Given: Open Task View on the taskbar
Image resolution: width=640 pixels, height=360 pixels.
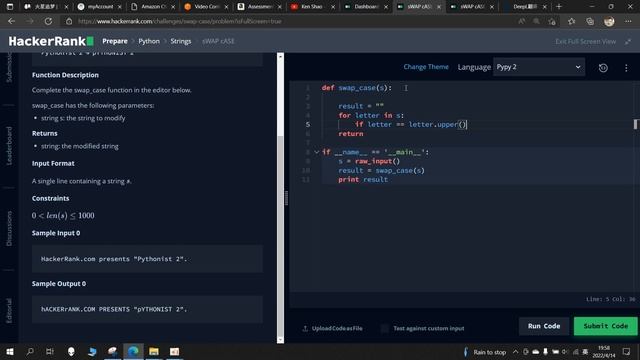Looking at the screenshot, I should click(50, 351).
